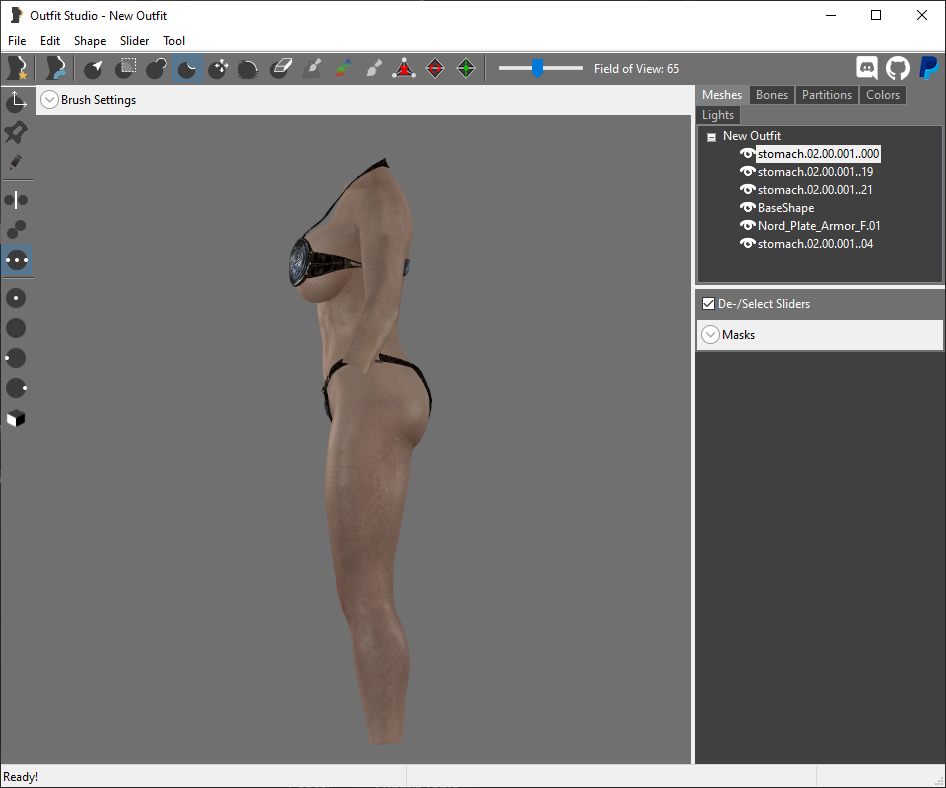Open the Shape menu

tap(90, 40)
